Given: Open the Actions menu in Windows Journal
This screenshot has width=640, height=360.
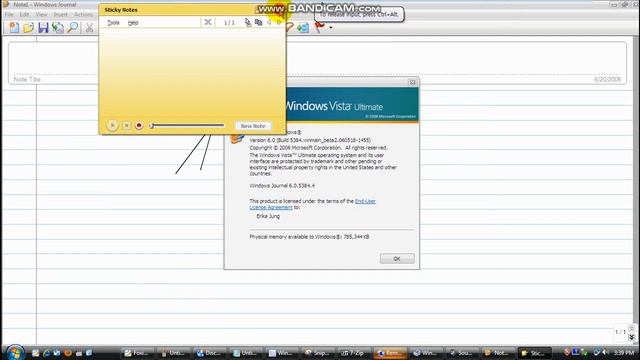Looking at the screenshot, I should (83, 14).
